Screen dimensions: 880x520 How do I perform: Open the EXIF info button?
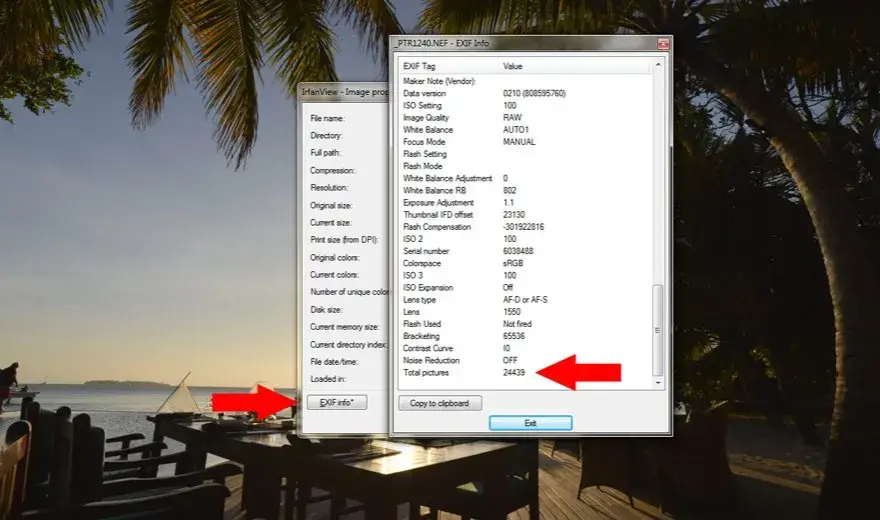337,402
